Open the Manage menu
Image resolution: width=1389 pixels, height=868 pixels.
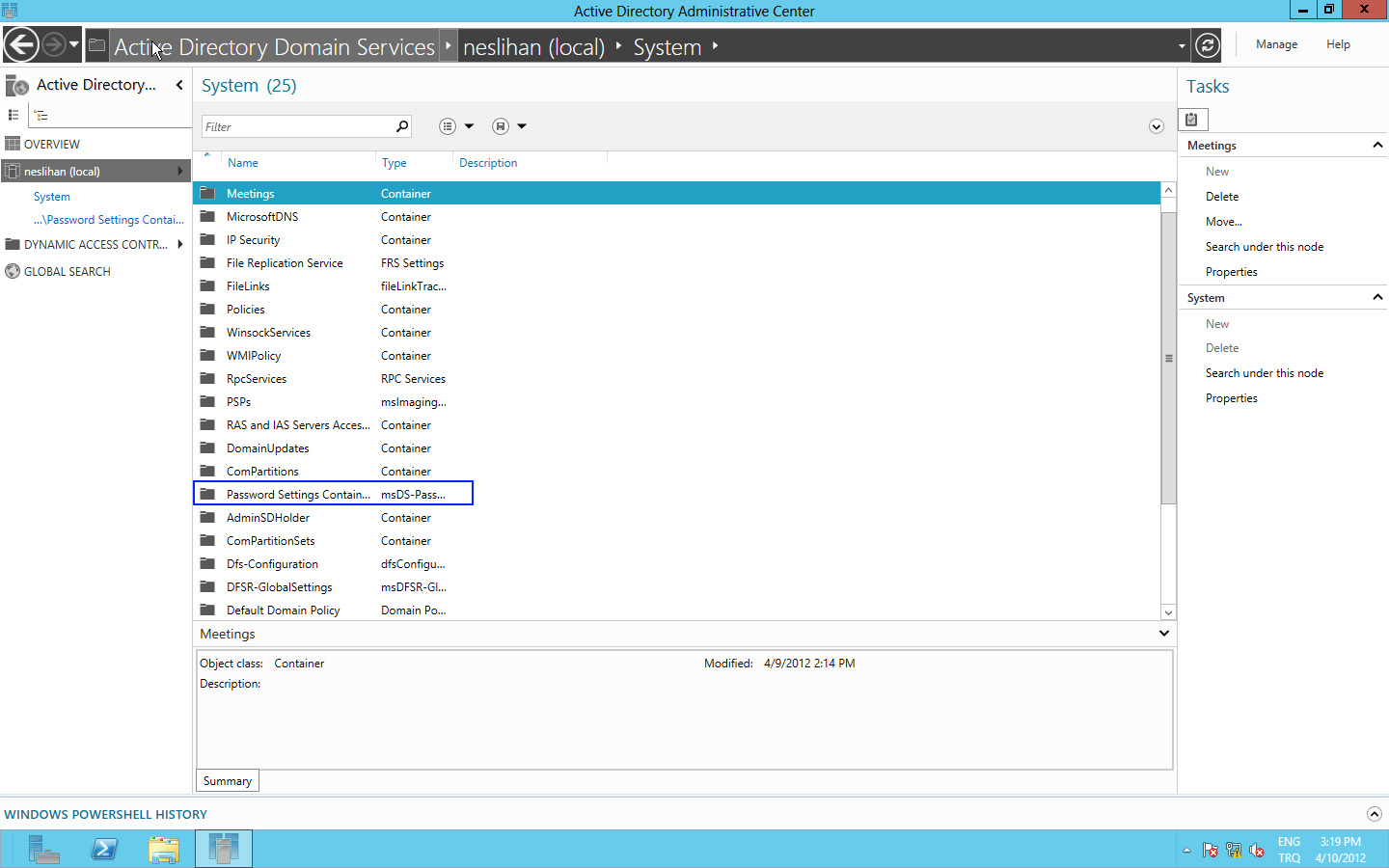pyautogui.click(x=1276, y=44)
